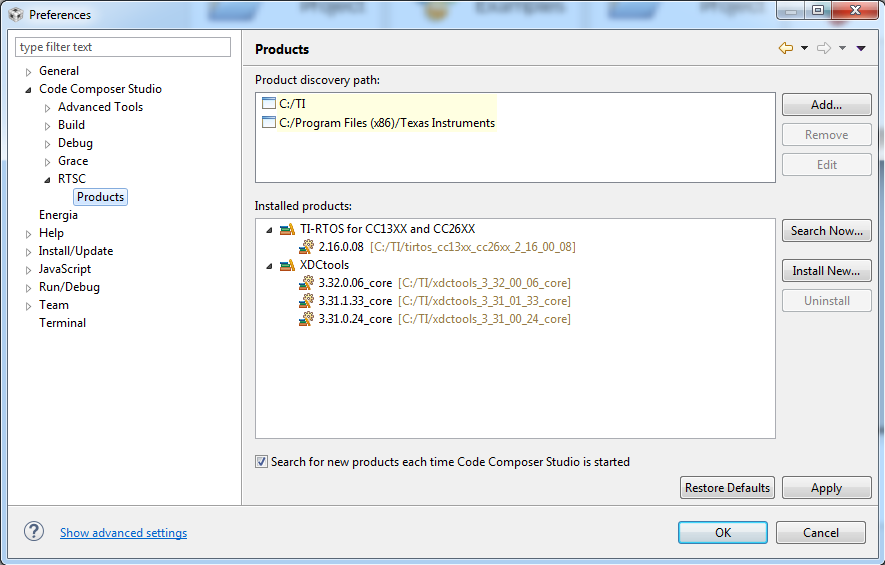
Task: Collapse the XDCtools product group
Action: click(x=269, y=266)
